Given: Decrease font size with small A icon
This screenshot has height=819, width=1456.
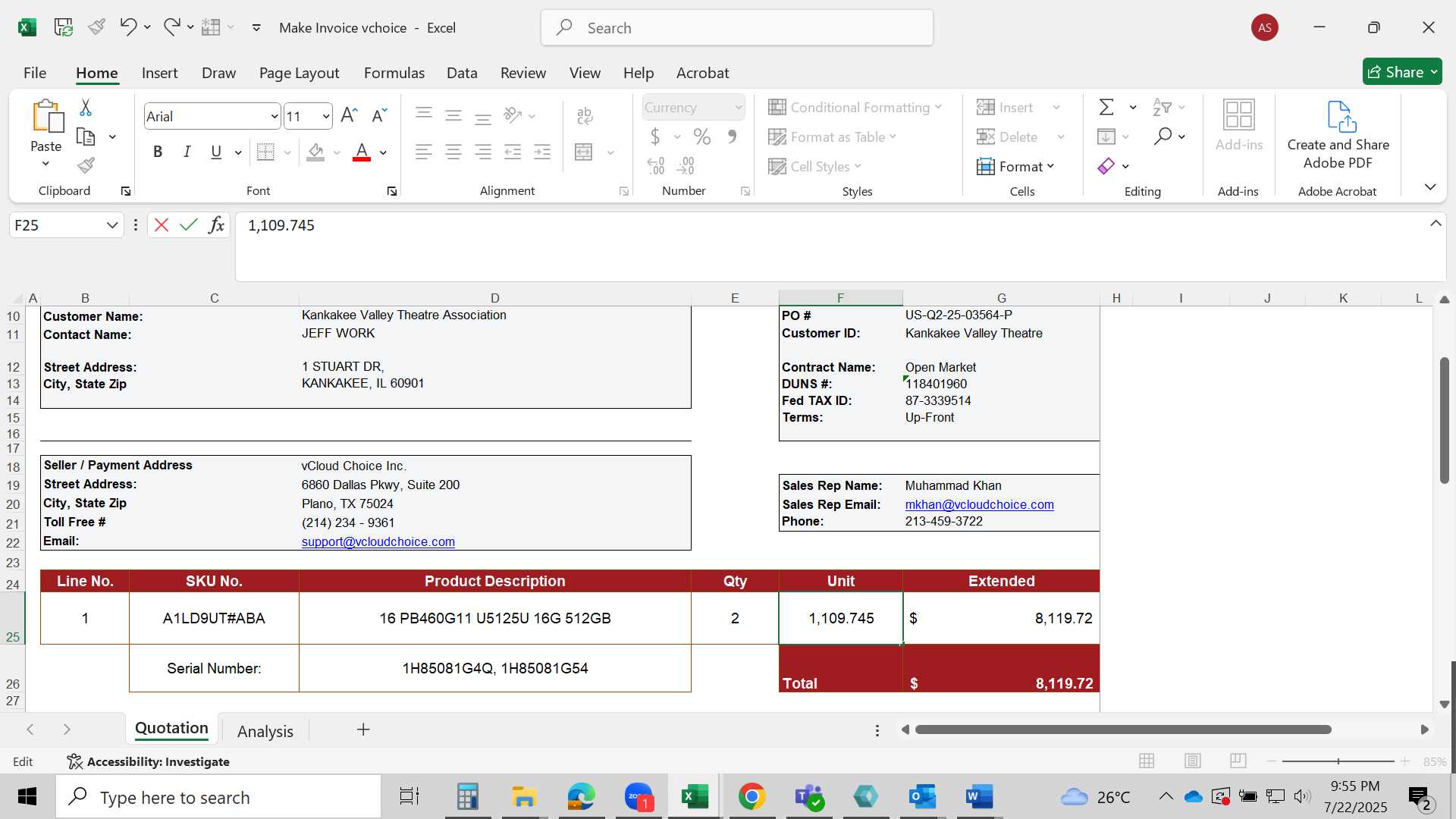Looking at the screenshot, I should pyautogui.click(x=379, y=115).
